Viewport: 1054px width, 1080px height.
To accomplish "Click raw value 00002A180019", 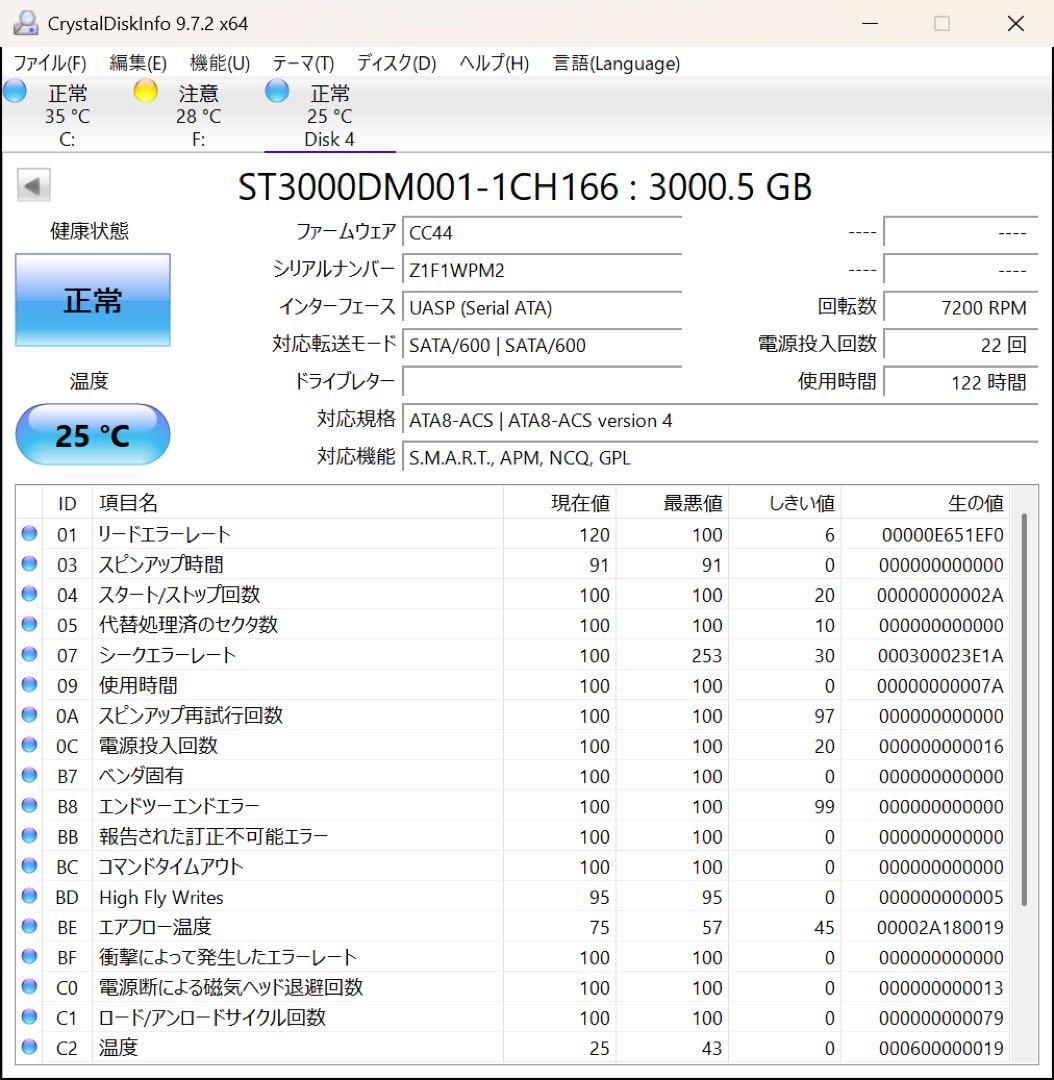I will point(940,928).
